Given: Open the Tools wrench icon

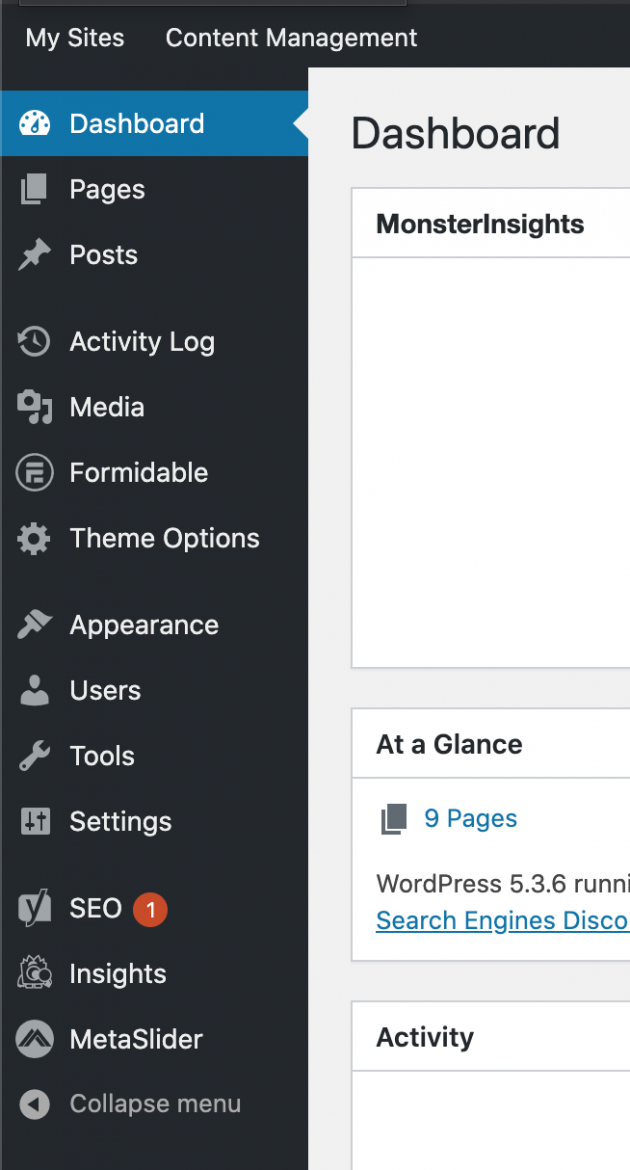Looking at the screenshot, I should pyautogui.click(x=32, y=756).
